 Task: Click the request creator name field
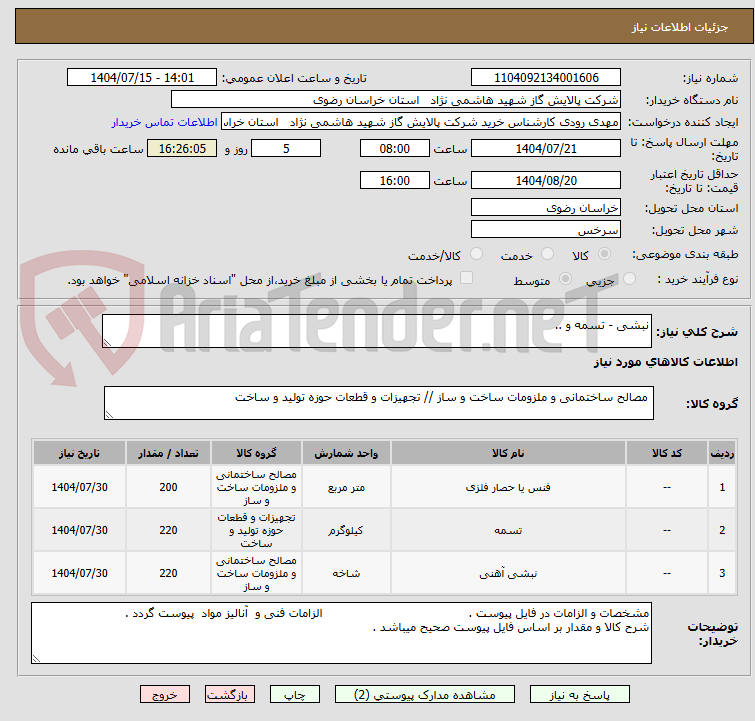click(421, 122)
